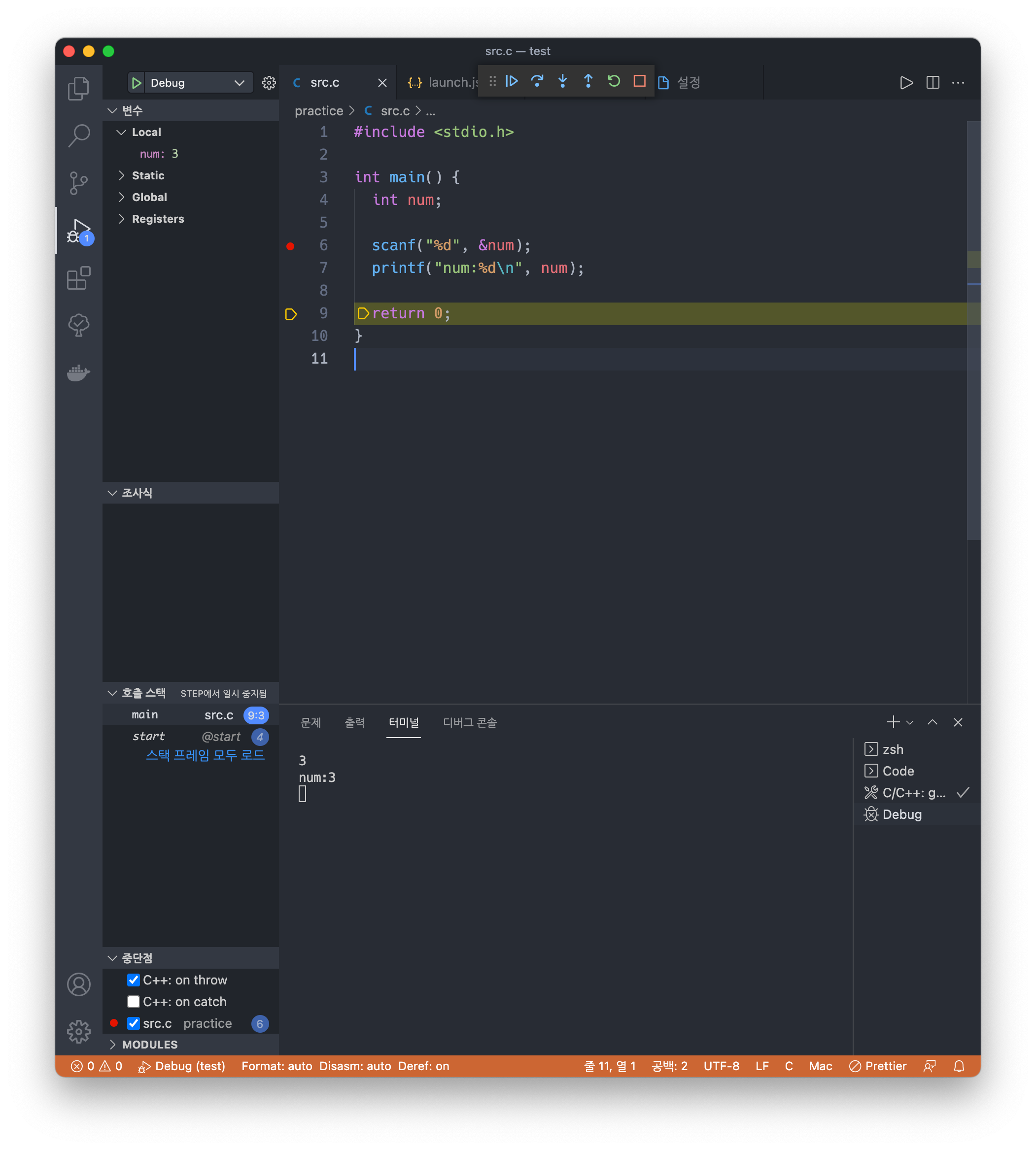The height and width of the screenshot is (1150, 1036).
Task: Click Debug (test) in the status bar
Action: click(x=182, y=1066)
